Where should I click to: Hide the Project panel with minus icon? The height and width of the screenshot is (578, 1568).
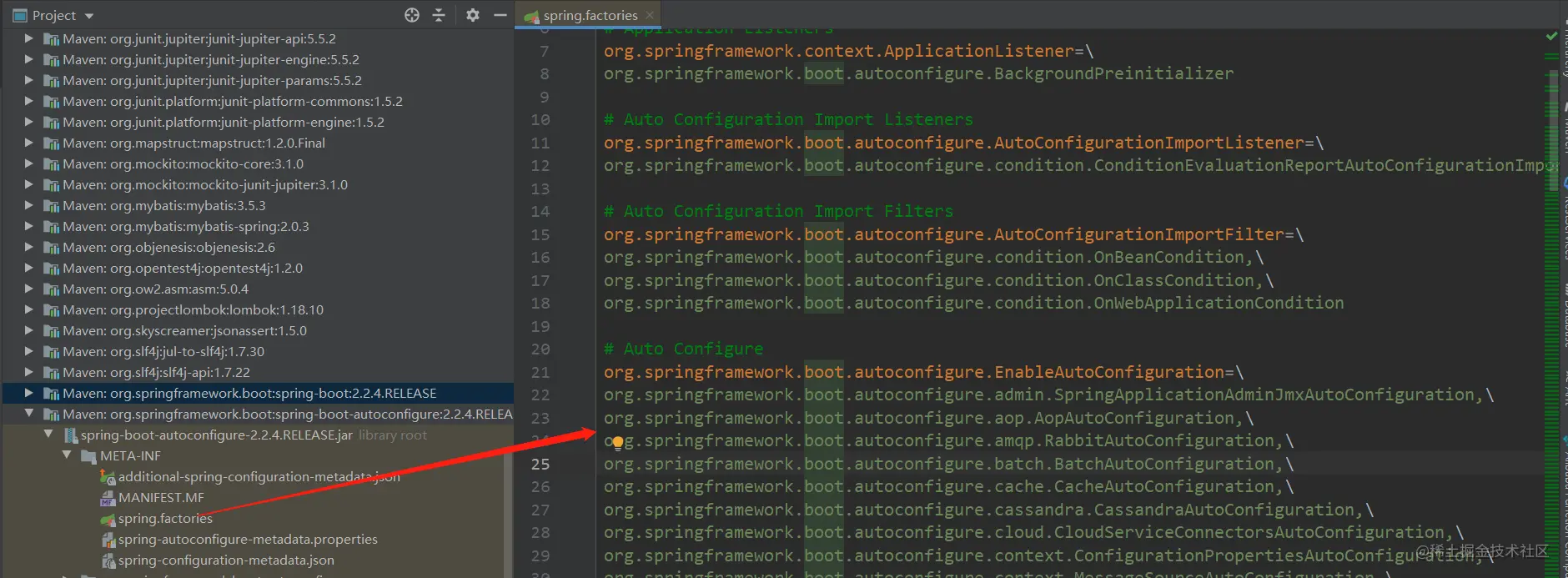point(500,15)
